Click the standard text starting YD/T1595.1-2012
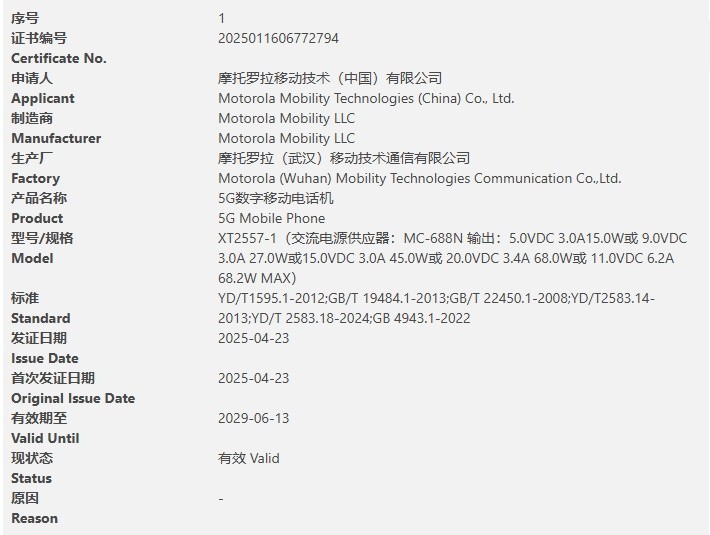The image size is (710, 535). point(437,298)
